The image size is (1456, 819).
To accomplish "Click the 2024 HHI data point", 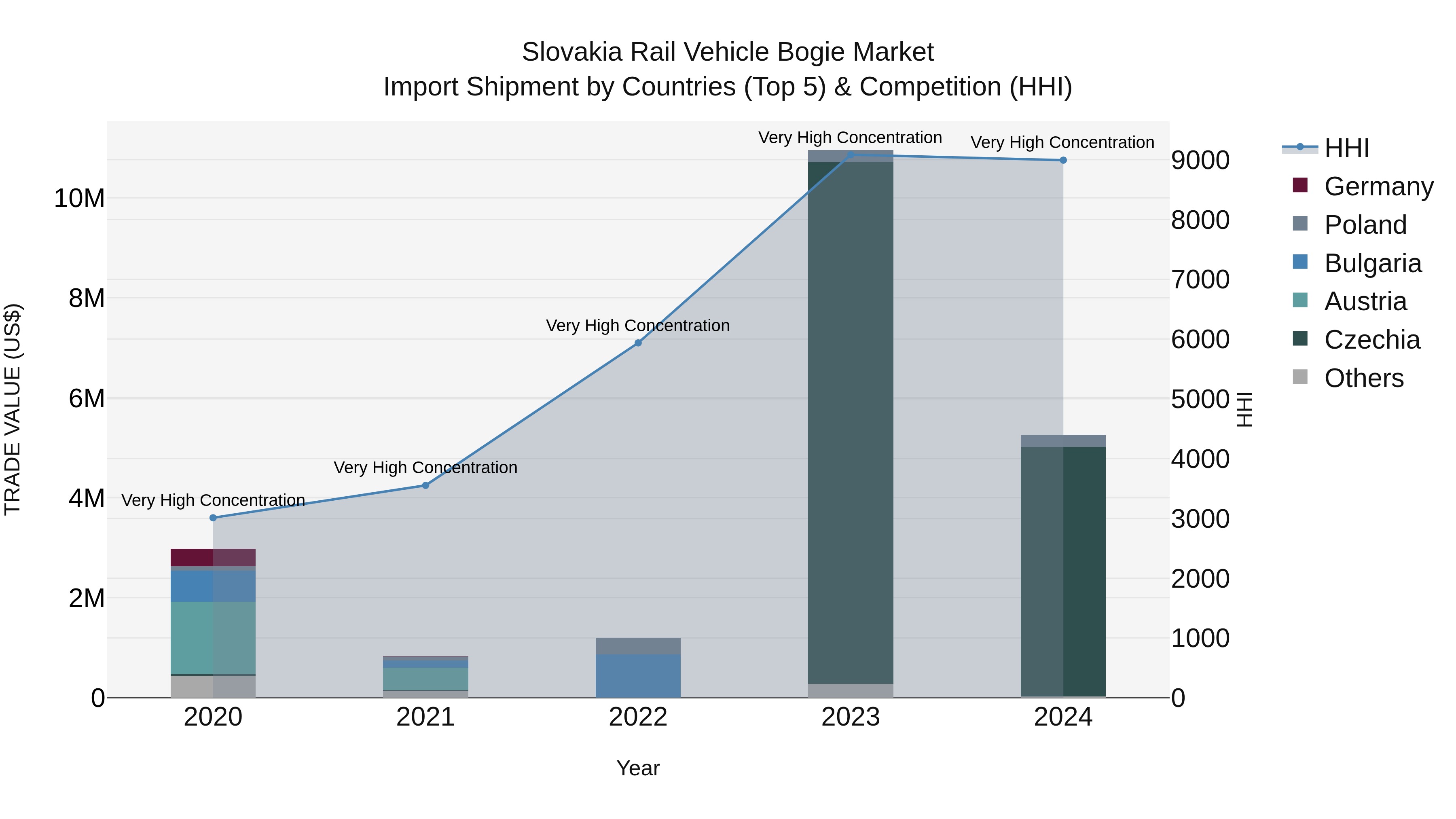I will (1063, 161).
